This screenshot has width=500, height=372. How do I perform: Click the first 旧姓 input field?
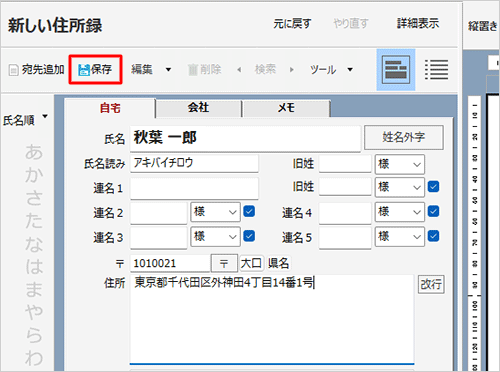point(345,164)
